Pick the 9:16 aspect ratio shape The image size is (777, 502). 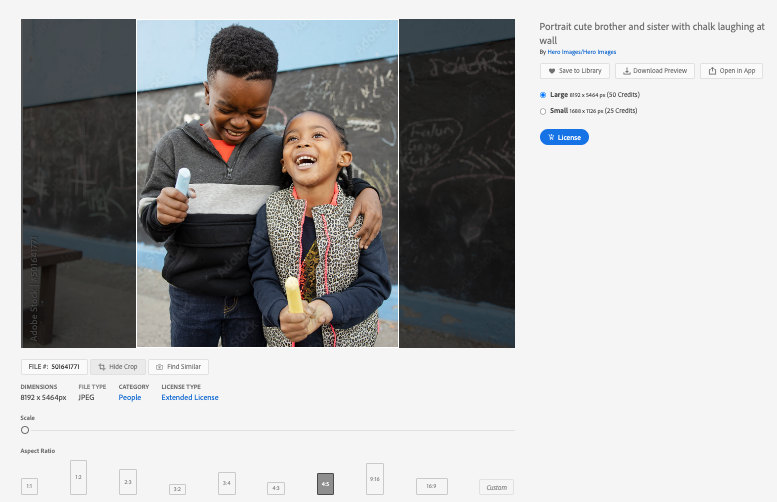[375, 479]
